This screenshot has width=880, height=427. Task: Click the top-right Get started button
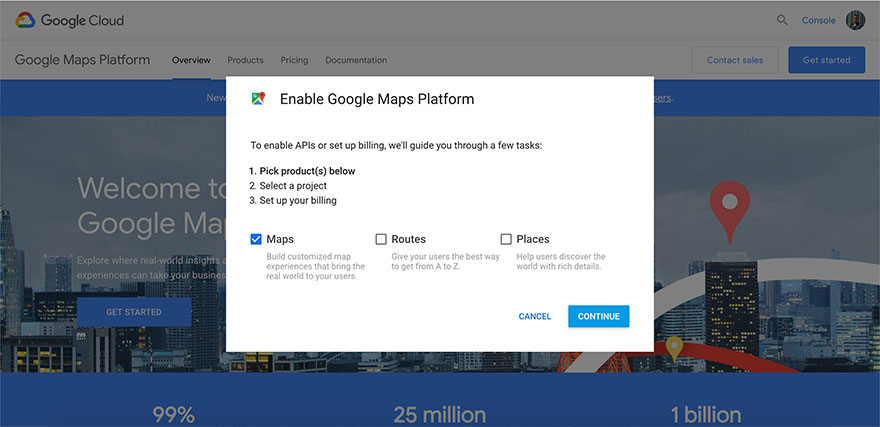tap(827, 60)
